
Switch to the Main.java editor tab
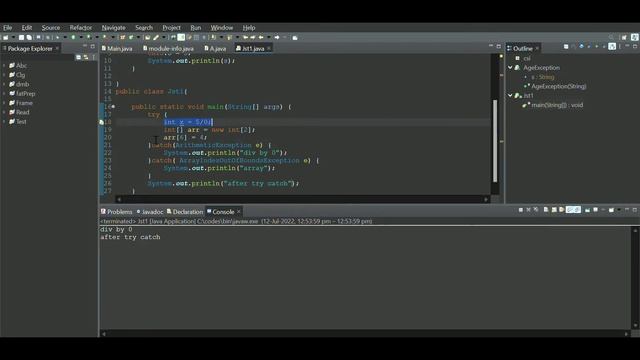[x=117, y=48]
